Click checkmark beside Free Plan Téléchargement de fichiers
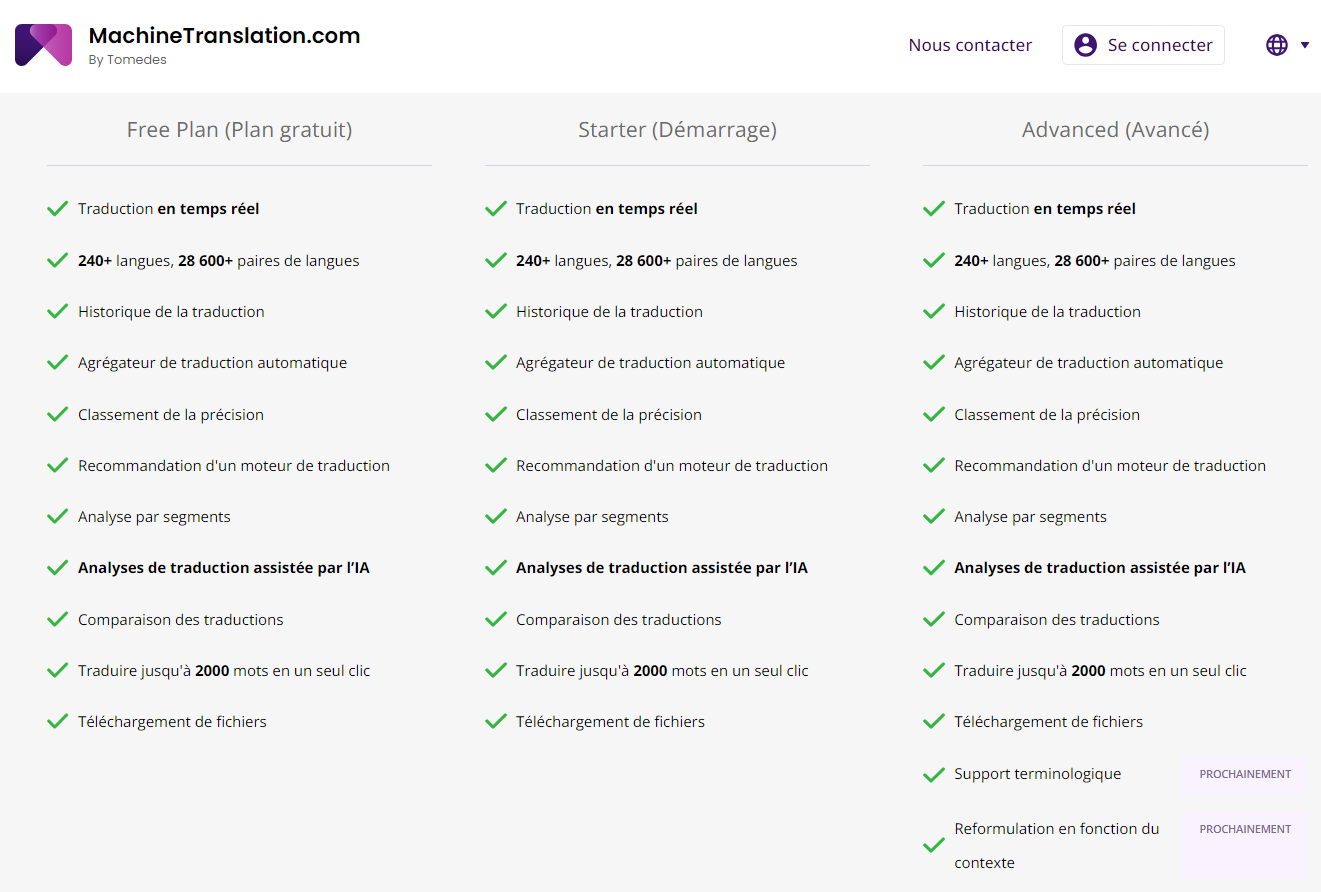1321x892 pixels. [58, 722]
